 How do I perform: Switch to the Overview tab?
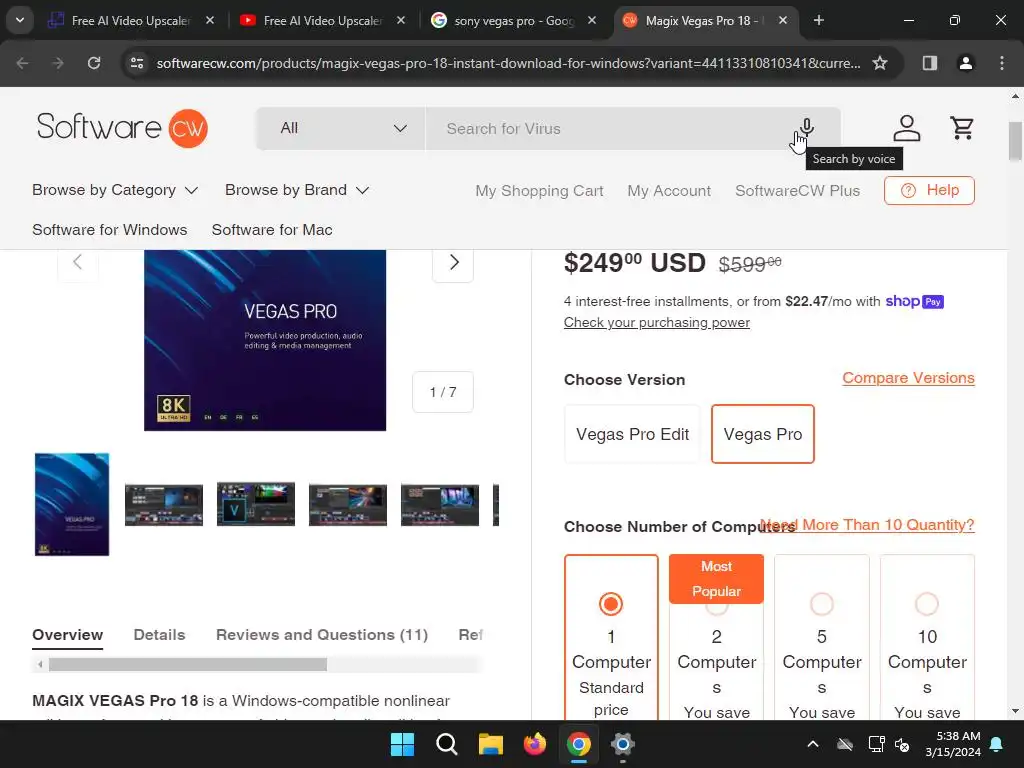tap(67, 635)
